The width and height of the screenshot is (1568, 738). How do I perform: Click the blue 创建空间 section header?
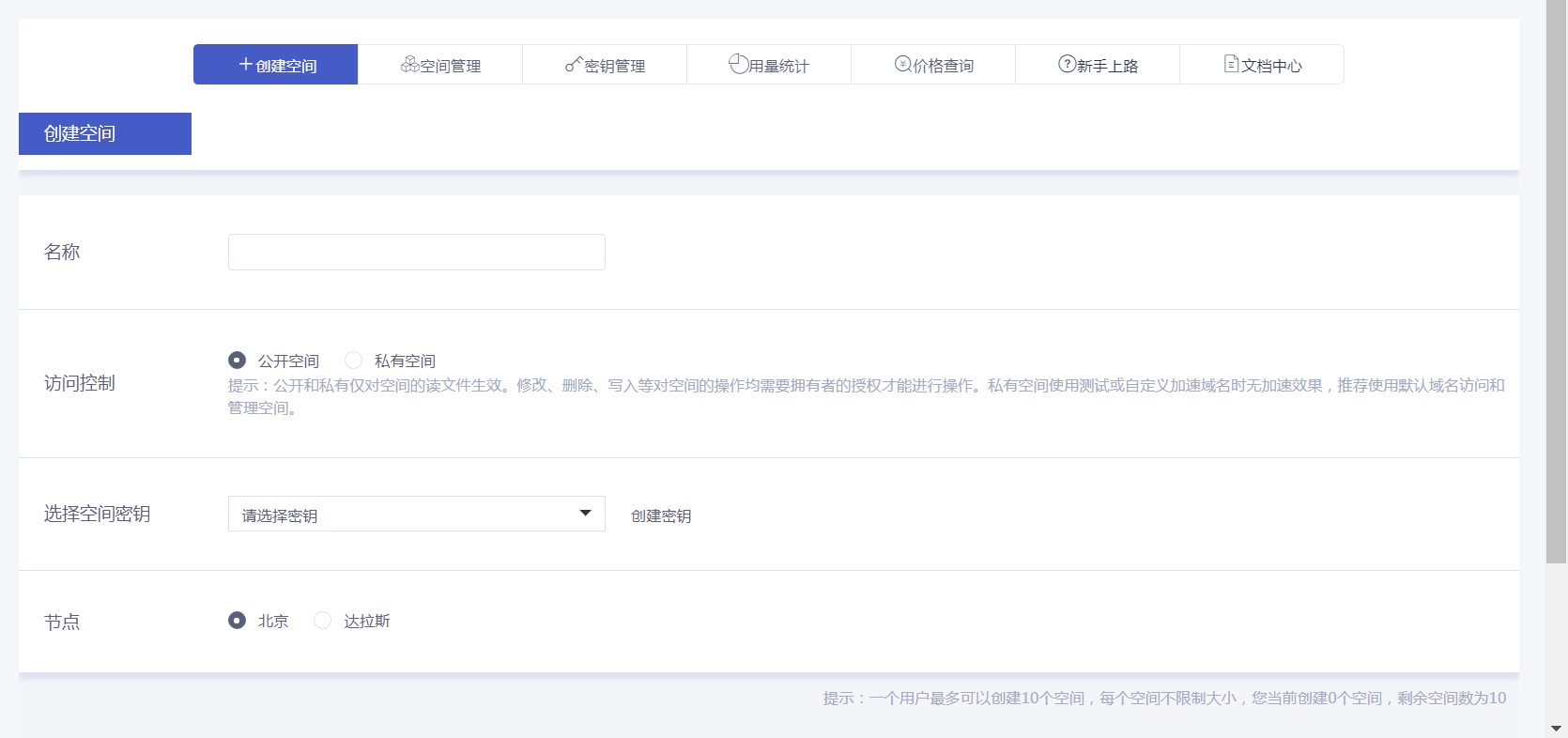click(x=105, y=133)
